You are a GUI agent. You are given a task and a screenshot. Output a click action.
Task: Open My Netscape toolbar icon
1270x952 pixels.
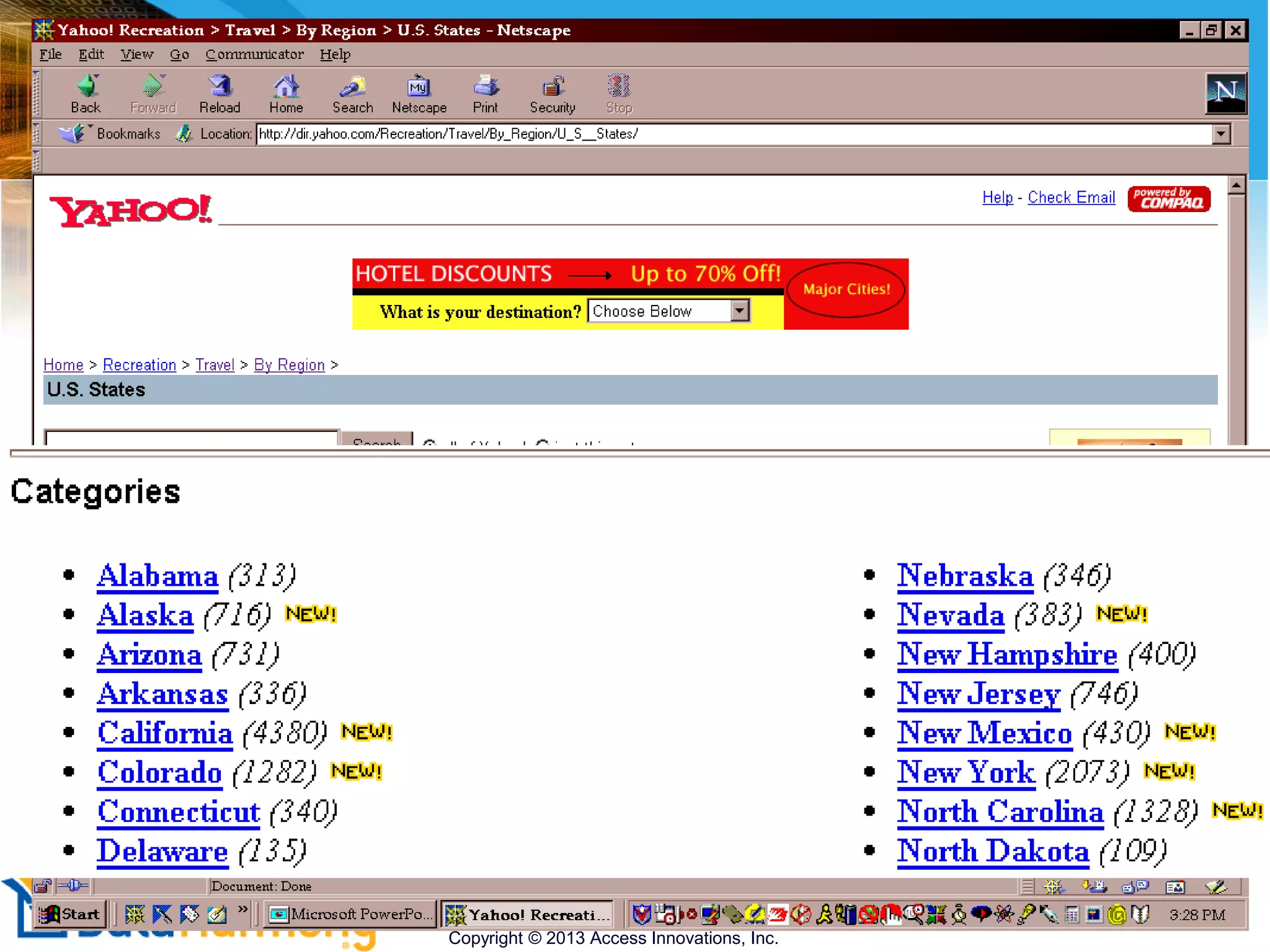pyautogui.click(x=419, y=88)
